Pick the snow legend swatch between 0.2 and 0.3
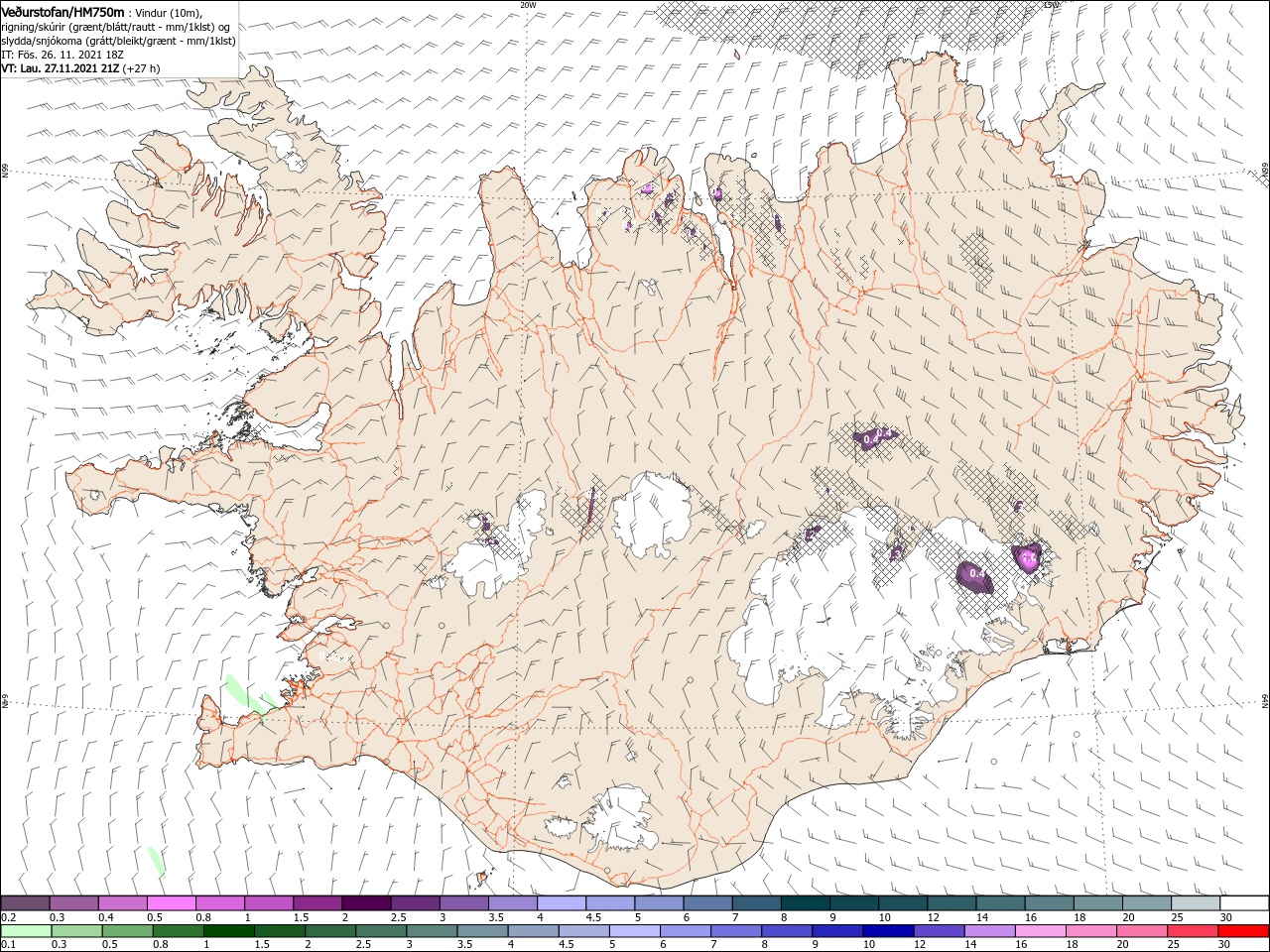Viewport: 1270px width, 952px height. coord(25,903)
